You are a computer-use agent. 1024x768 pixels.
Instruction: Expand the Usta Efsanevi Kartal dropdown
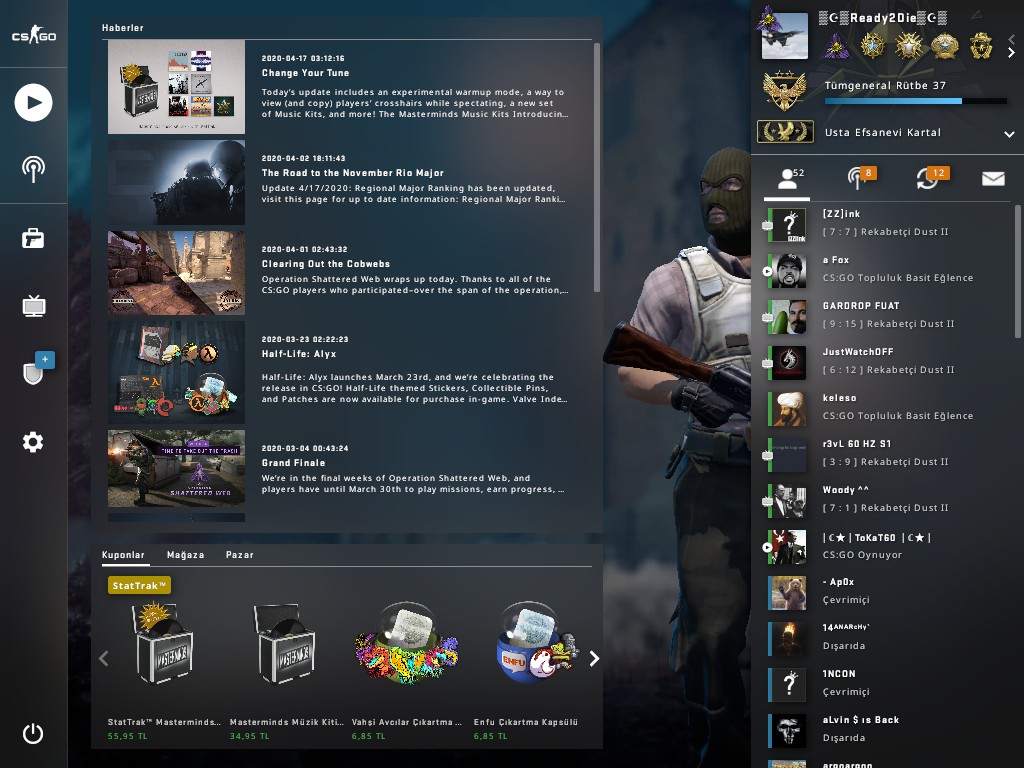tap(1009, 134)
